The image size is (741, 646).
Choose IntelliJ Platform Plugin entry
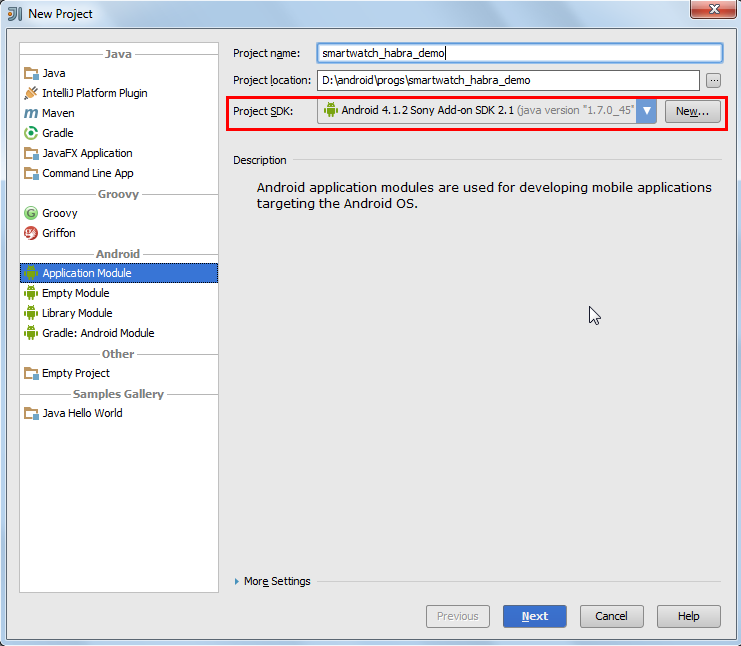click(x=119, y=93)
